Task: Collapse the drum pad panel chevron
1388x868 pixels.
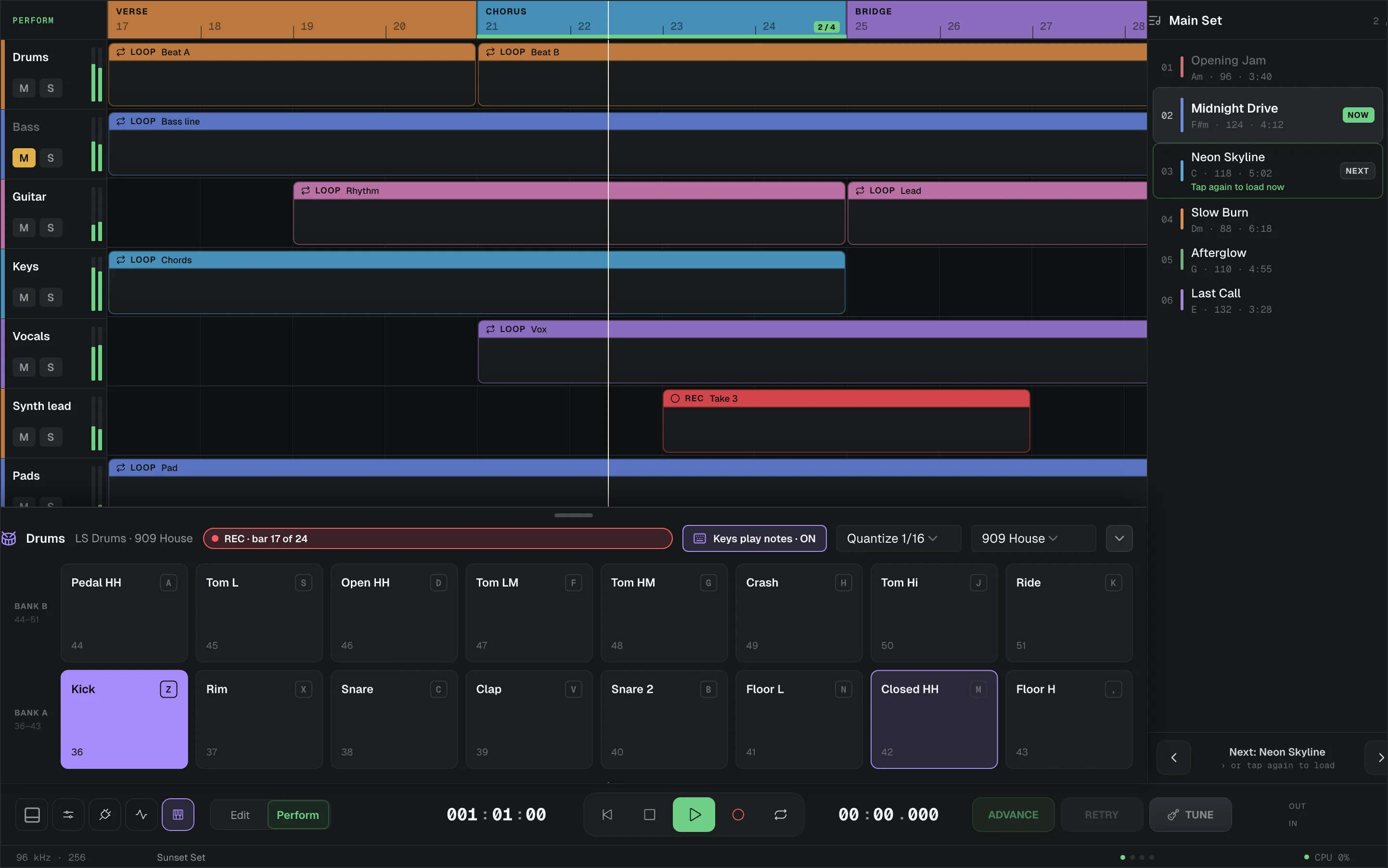Action: (1118, 538)
